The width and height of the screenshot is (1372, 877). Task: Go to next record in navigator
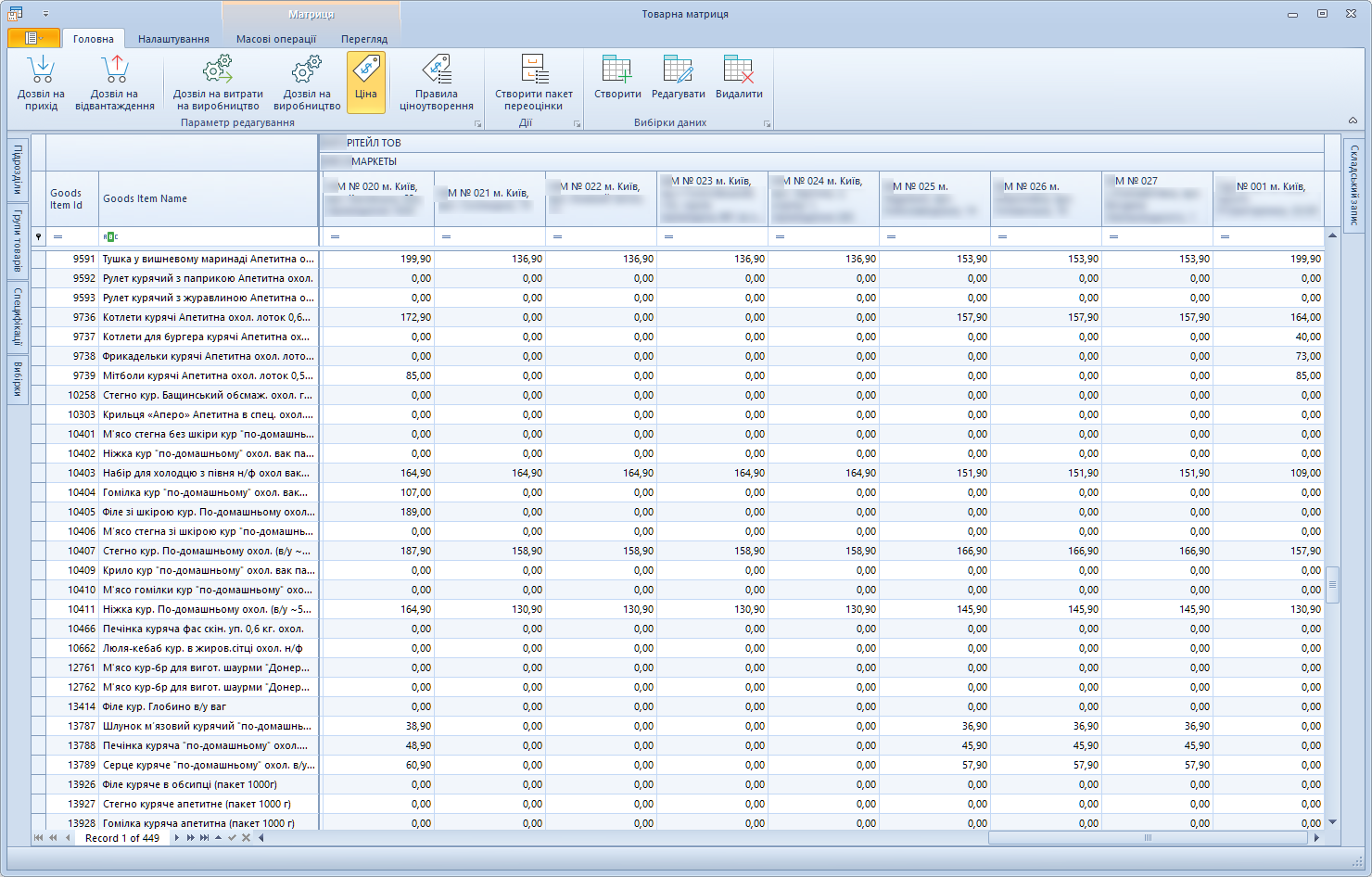tap(177, 838)
